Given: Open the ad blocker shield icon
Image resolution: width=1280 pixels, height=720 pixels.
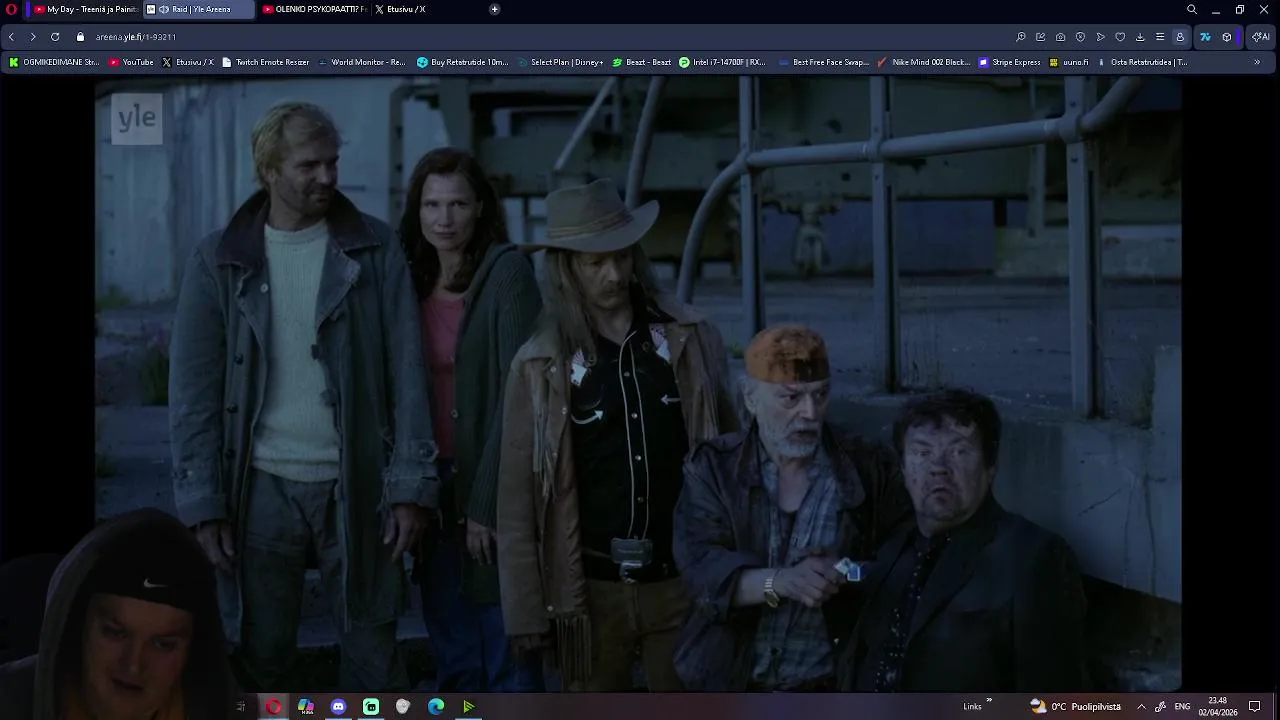Looking at the screenshot, I should tap(1081, 37).
